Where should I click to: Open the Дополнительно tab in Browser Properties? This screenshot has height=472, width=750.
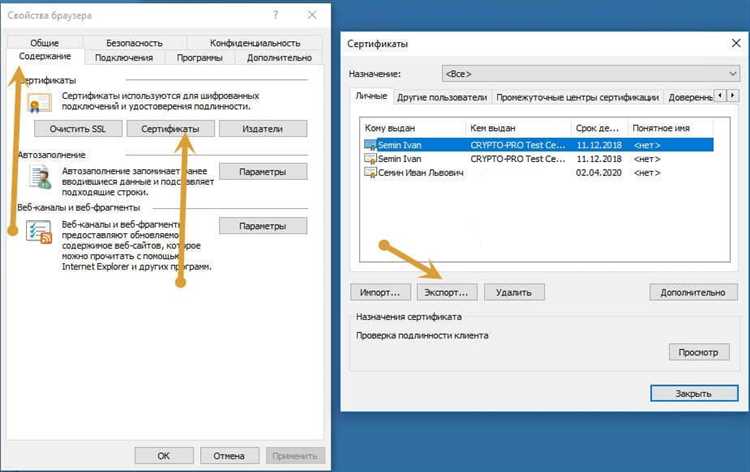point(279,57)
